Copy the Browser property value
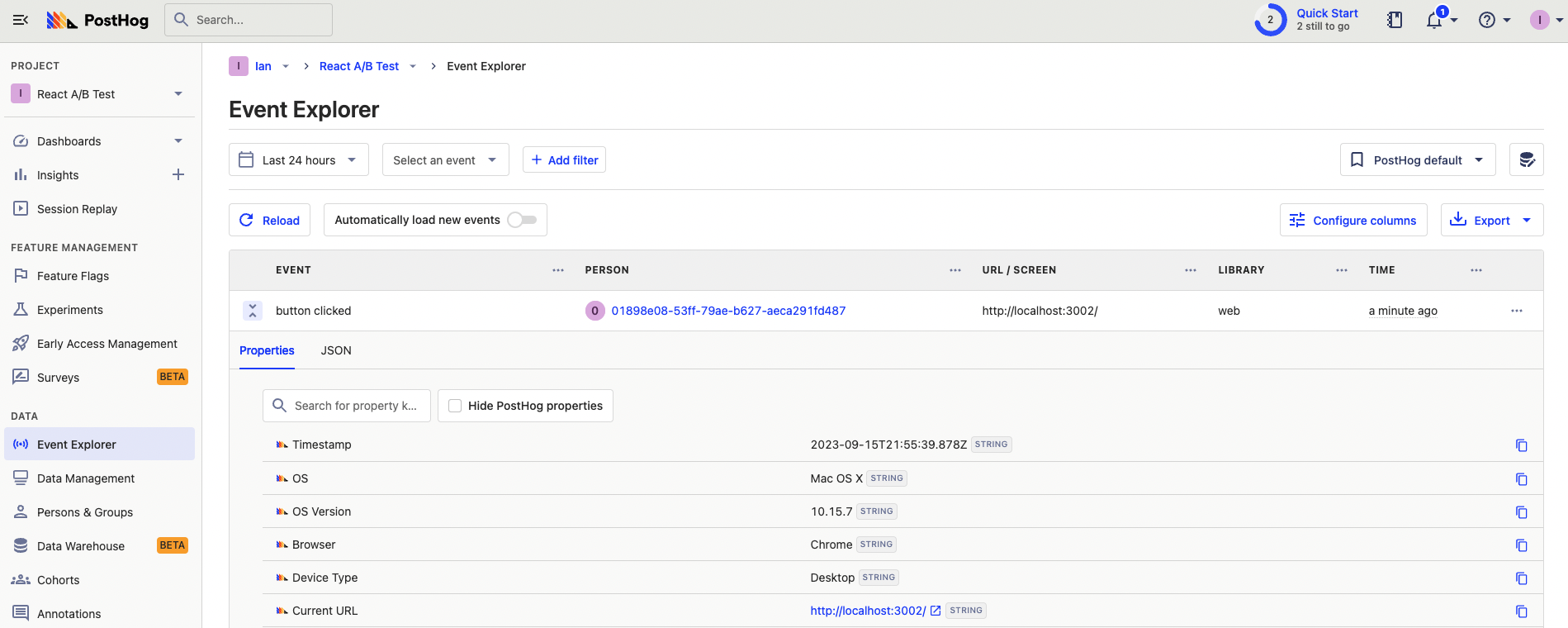Image resolution: width=1568 pixels, height=628 pixels. point(1521,545)
